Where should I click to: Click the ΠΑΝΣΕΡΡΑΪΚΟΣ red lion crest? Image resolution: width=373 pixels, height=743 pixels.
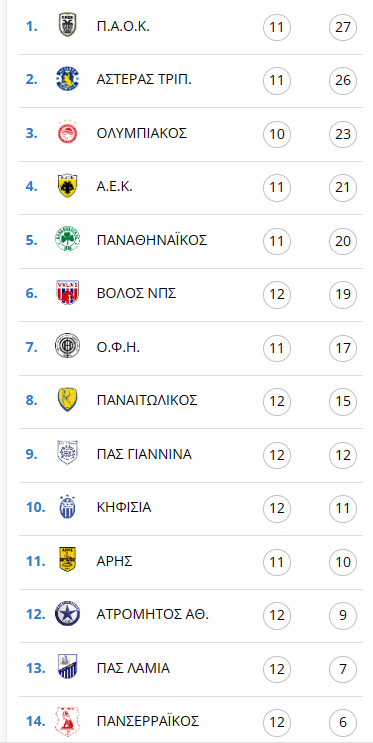coord(67,721)
